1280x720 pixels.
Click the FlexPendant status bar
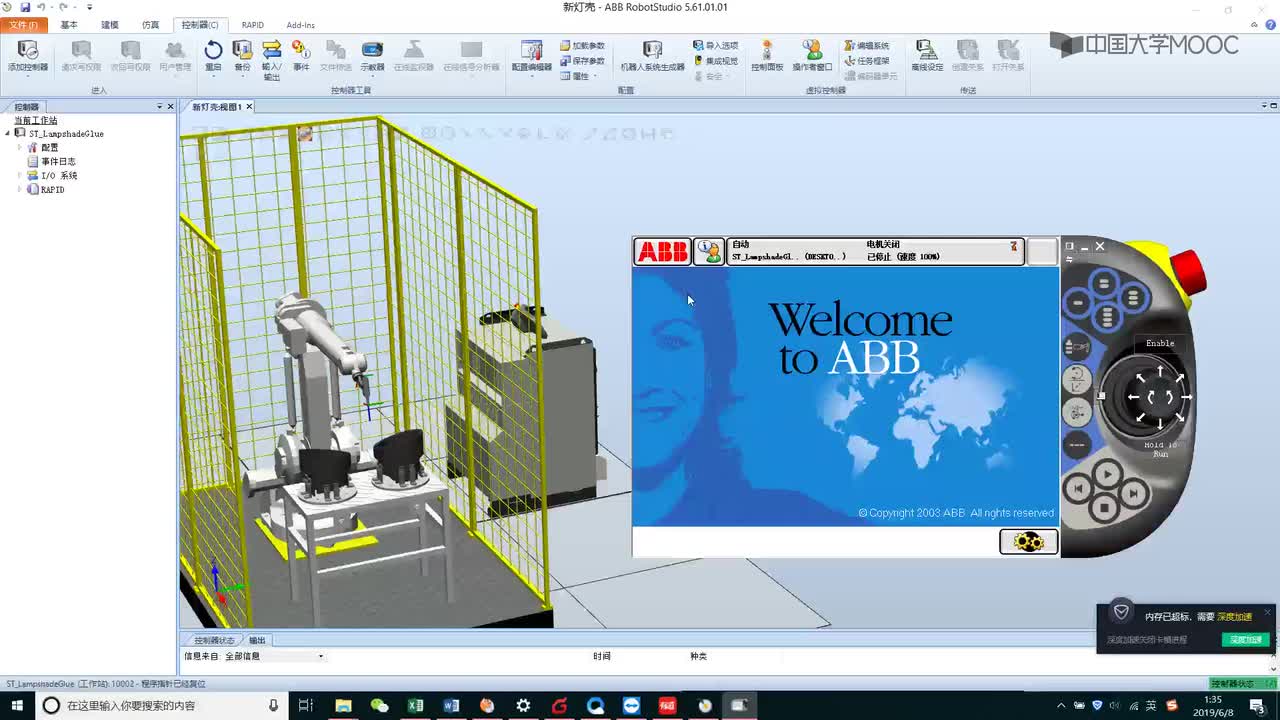coord(875,251)
